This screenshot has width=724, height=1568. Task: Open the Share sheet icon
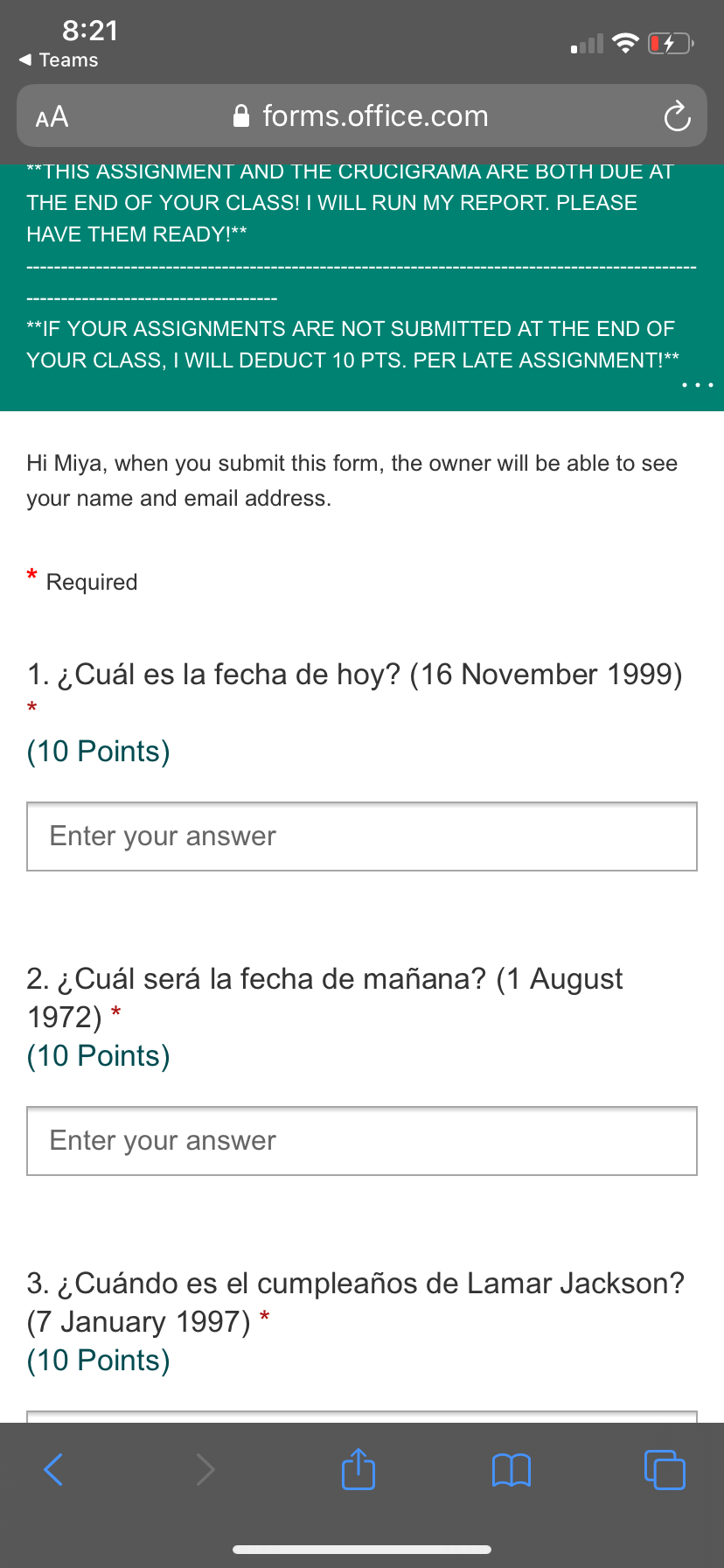click(x=359, y=1468)
